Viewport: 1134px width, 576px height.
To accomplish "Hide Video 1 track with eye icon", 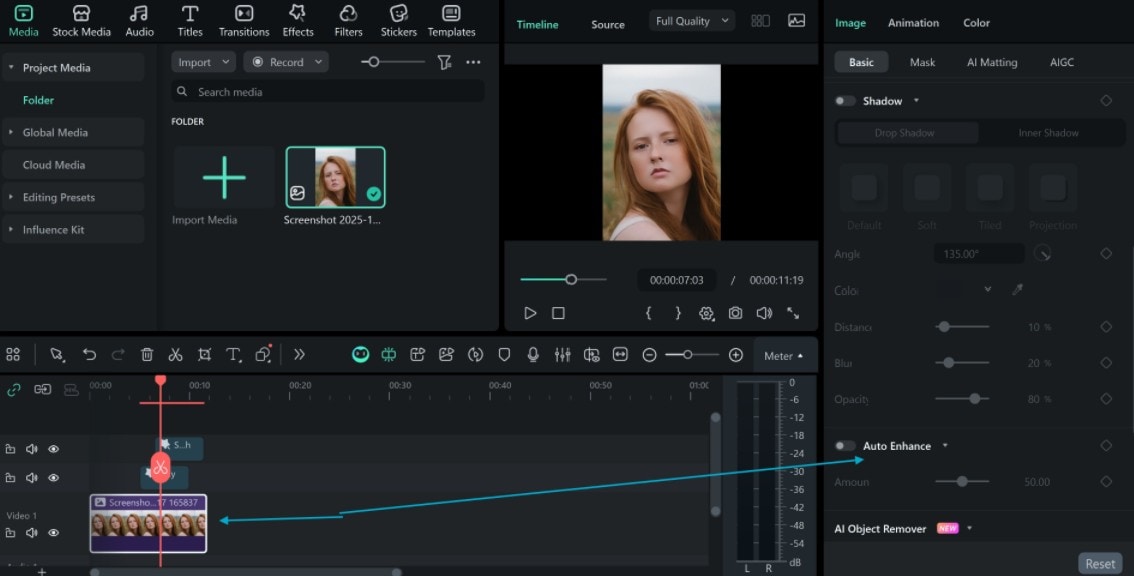I will point(54,533).
